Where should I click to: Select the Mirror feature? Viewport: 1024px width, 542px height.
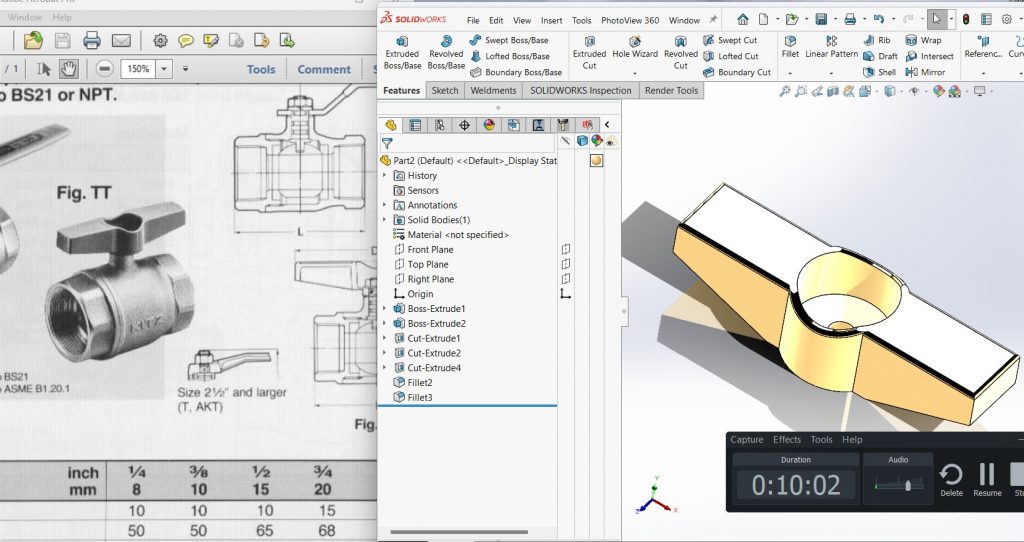(925, 72)
